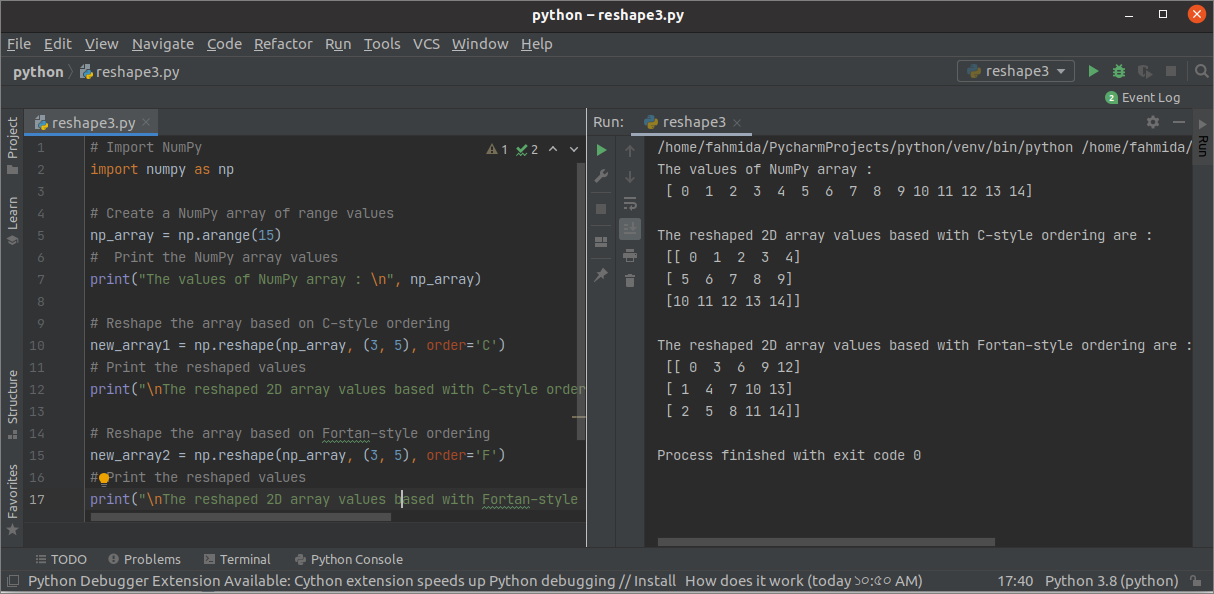Rerun the script from the Run panel
Viewport: 1214px width, 594px height.
point(601,150)
